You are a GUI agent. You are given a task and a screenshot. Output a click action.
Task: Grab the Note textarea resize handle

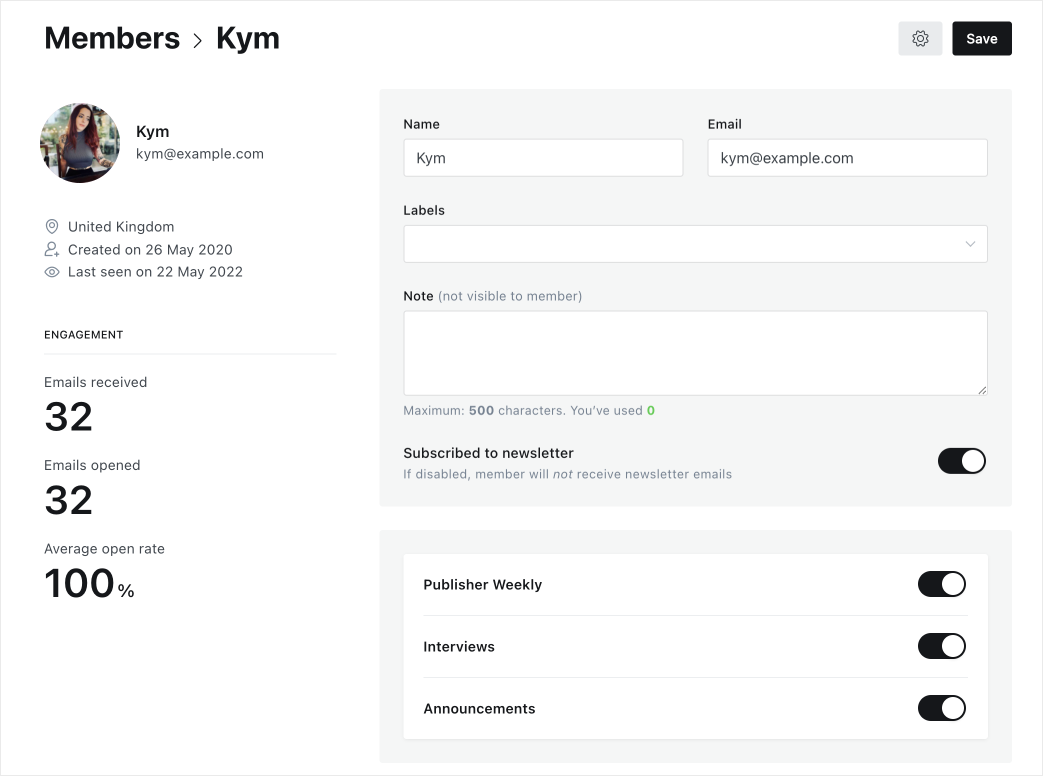click(982, 390)
